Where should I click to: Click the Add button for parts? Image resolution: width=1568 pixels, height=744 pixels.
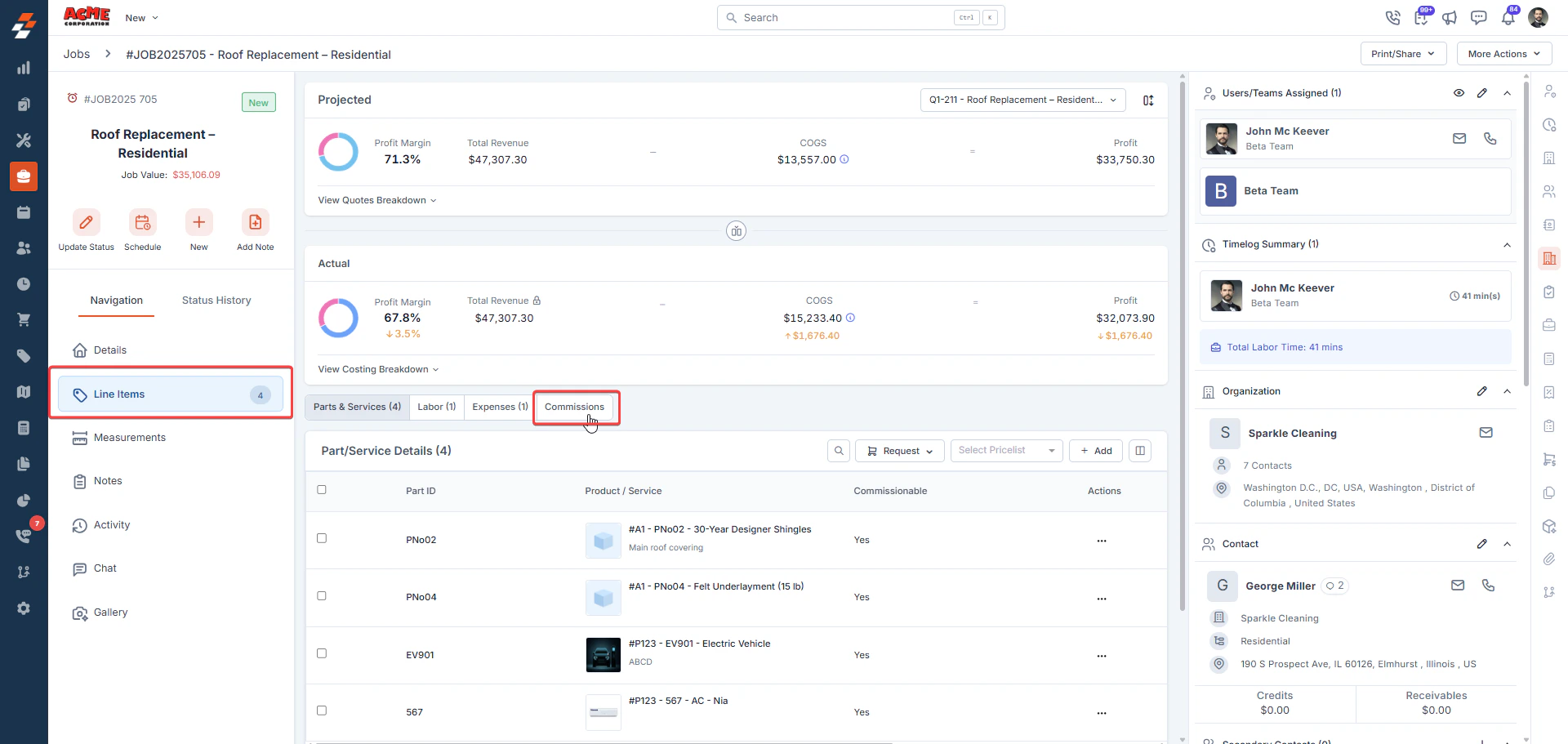pos(1096,451)
